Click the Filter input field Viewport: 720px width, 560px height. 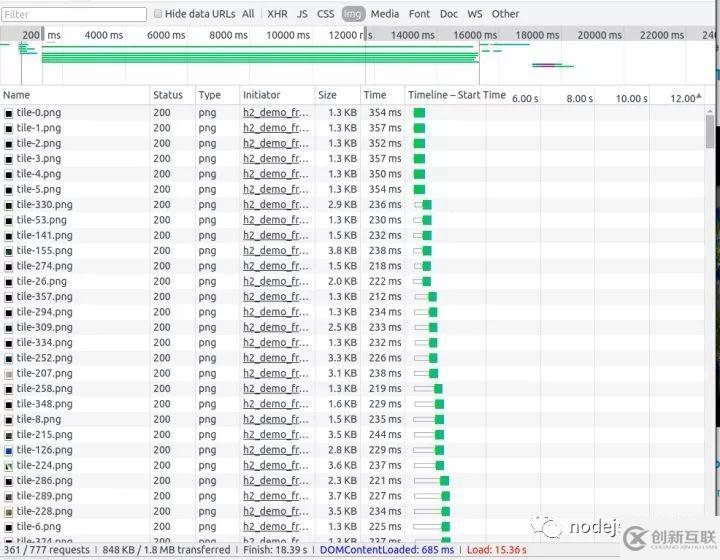74,15
